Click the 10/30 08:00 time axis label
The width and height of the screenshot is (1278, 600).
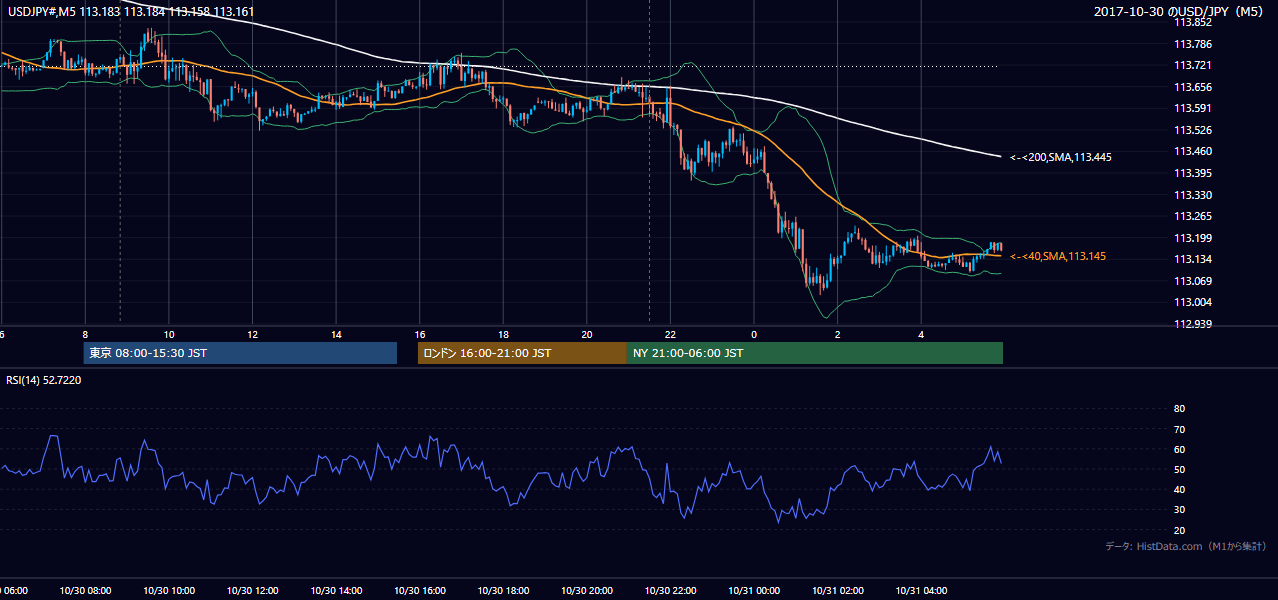[x=85, y=591]
